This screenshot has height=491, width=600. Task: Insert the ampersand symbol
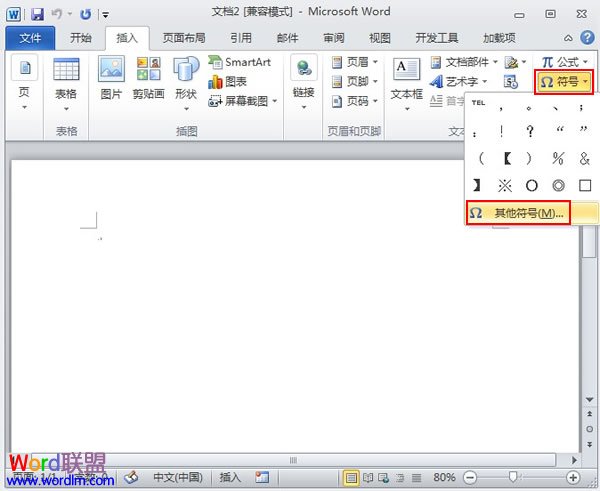pyautogui.click(x=584, y=158)
